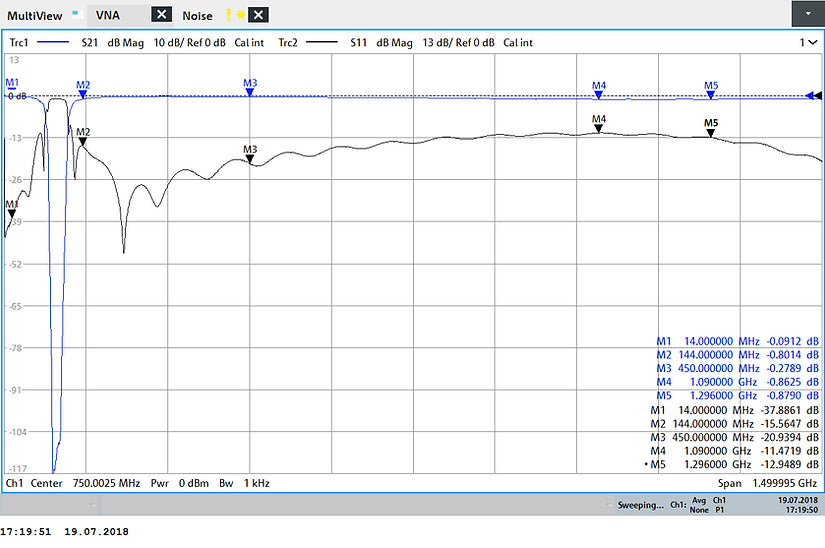Click the MultiView tab icon
Screen dimensions: 825x548
pos(77,15)
